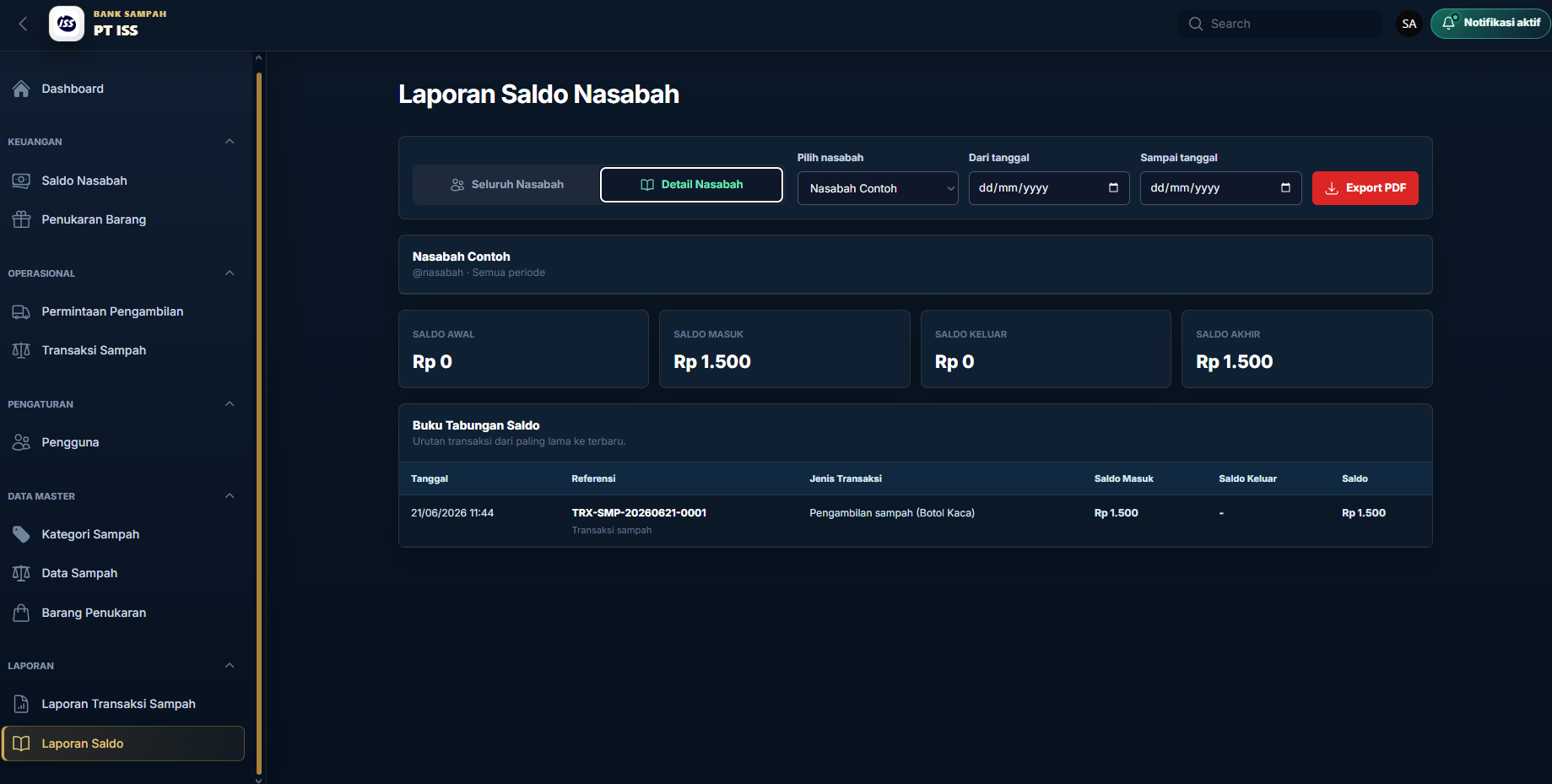Open Kategori Sampah menu item
This screenshot has height=784, width=1552.
(x=123, y=534)
